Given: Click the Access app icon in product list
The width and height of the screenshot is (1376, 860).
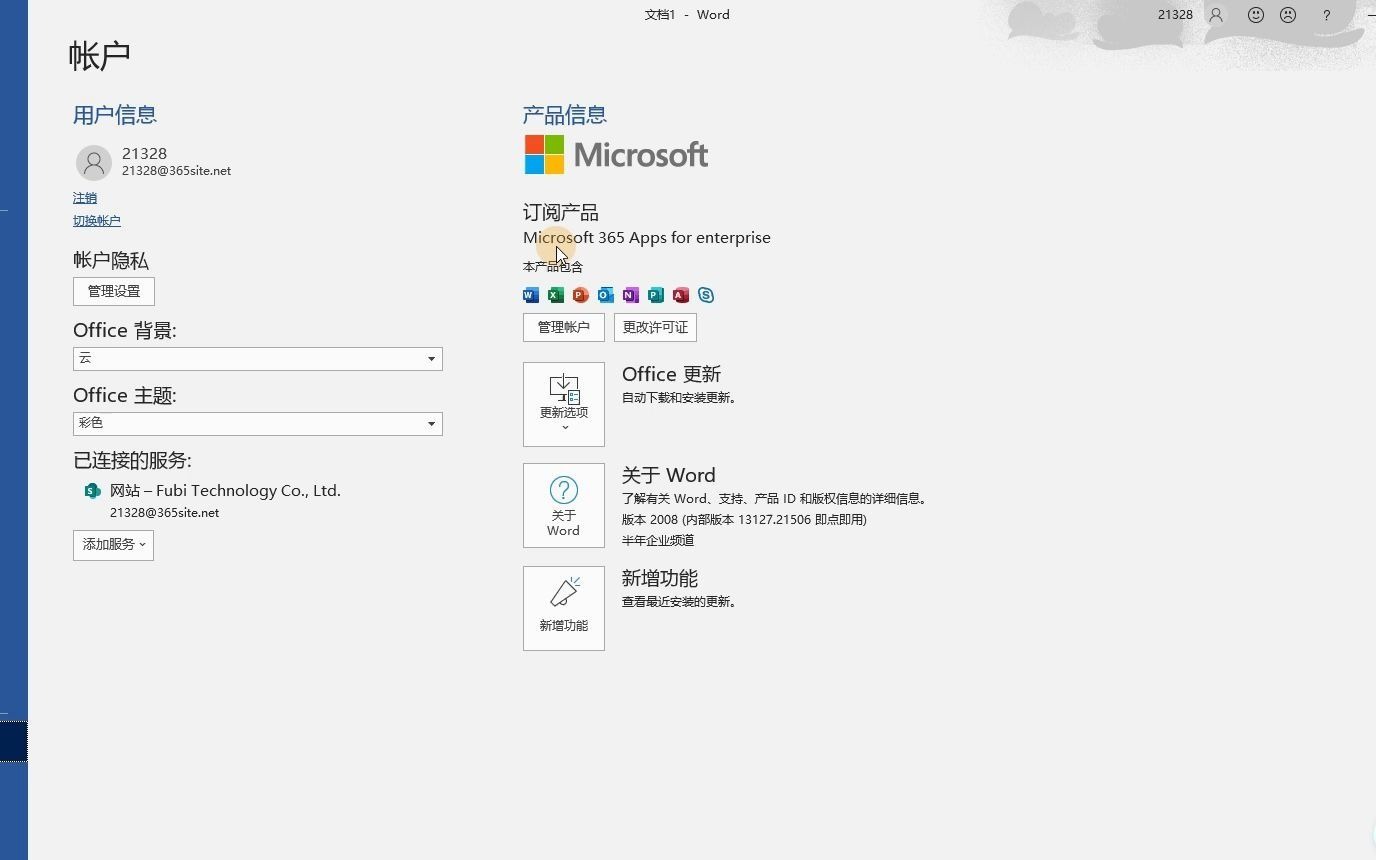Looking at the screenshot, I should (681, 295).
